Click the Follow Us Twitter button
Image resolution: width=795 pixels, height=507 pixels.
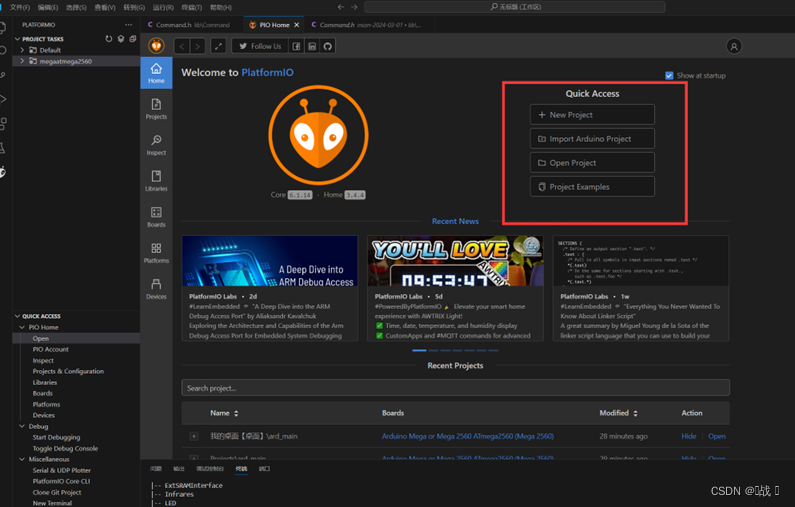[x=260, y=46]
